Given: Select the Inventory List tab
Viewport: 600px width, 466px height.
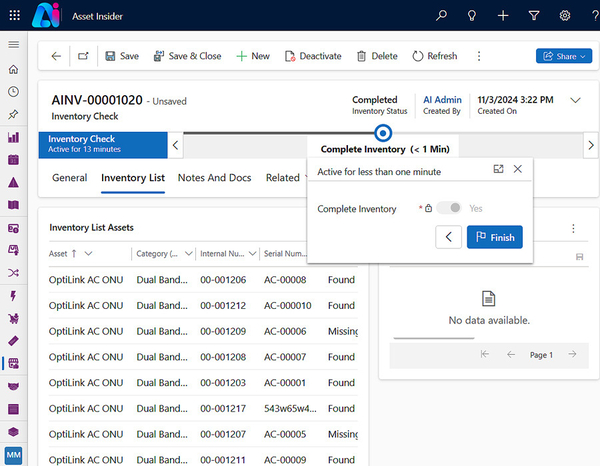Looking at the screenshot, I should [133, 178].
